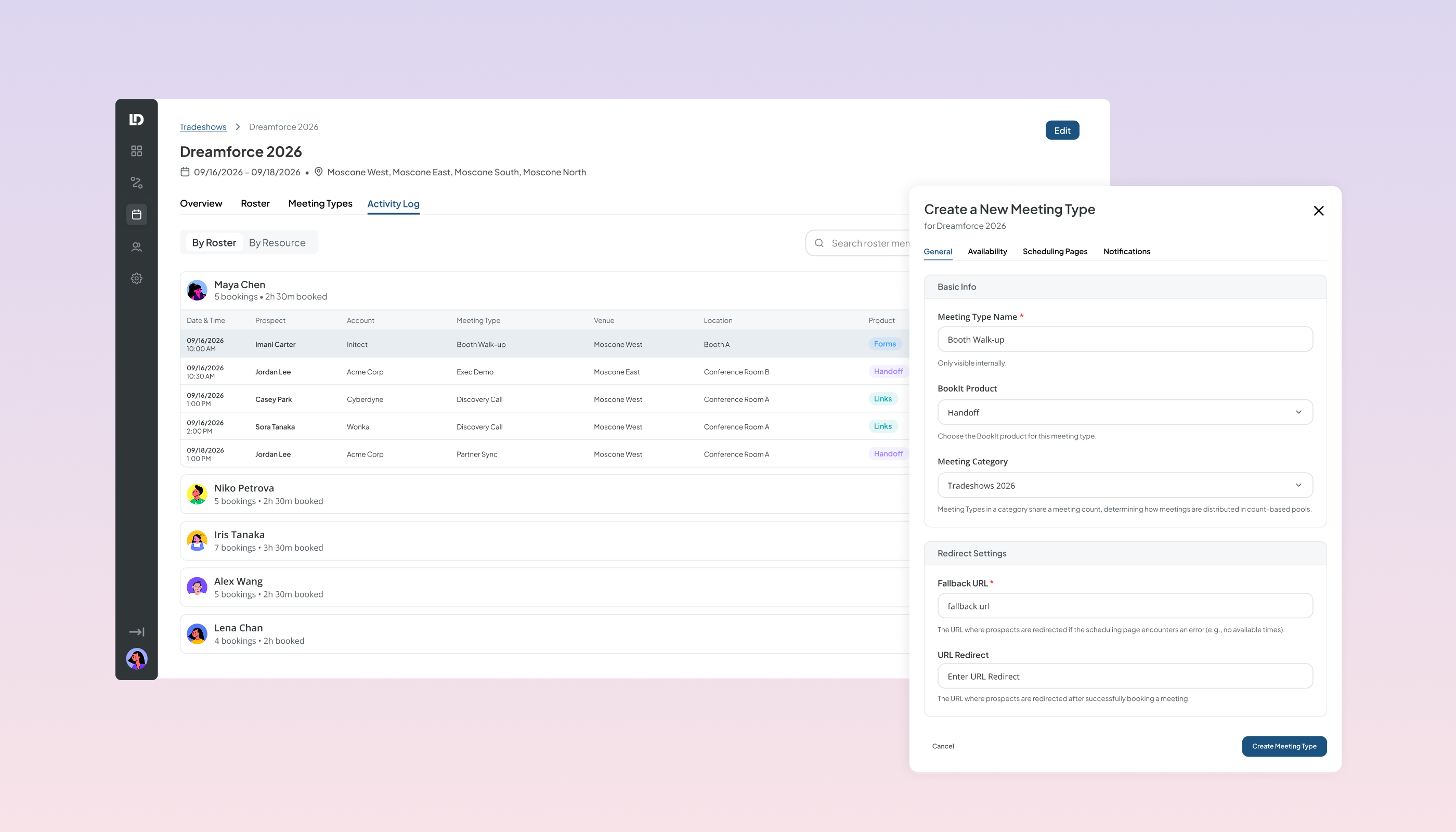Open the settings gear icon in the sidebar

click(136, 278)
